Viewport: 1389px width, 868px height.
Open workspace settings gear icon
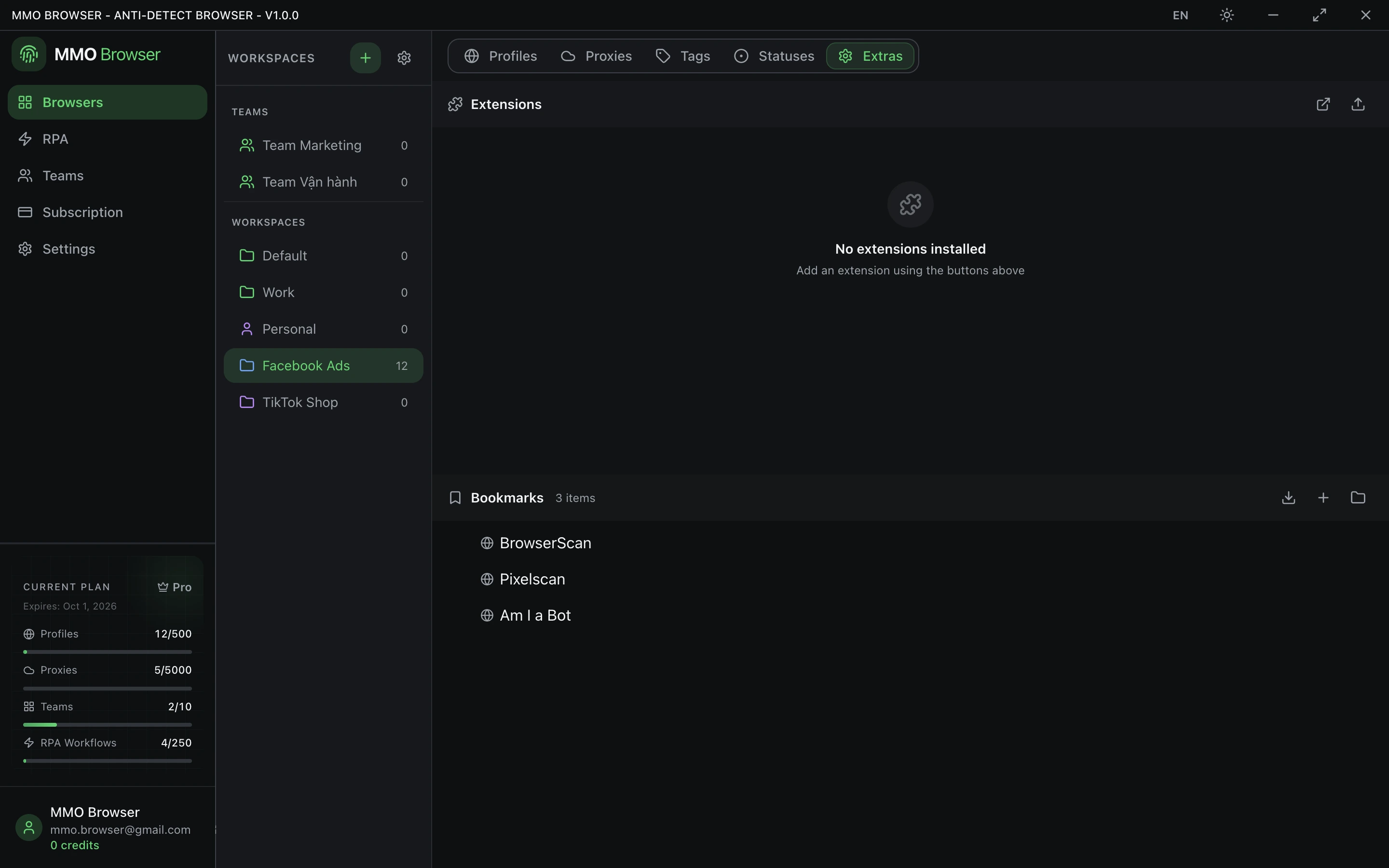point(404,57)
